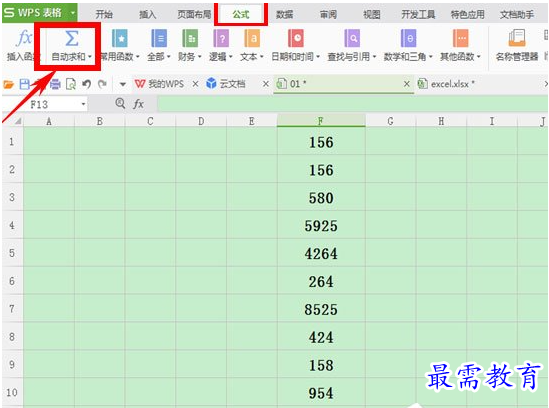Close the 云文档 tab
This screenshot has height=408, width=549.
pos(266,84)
